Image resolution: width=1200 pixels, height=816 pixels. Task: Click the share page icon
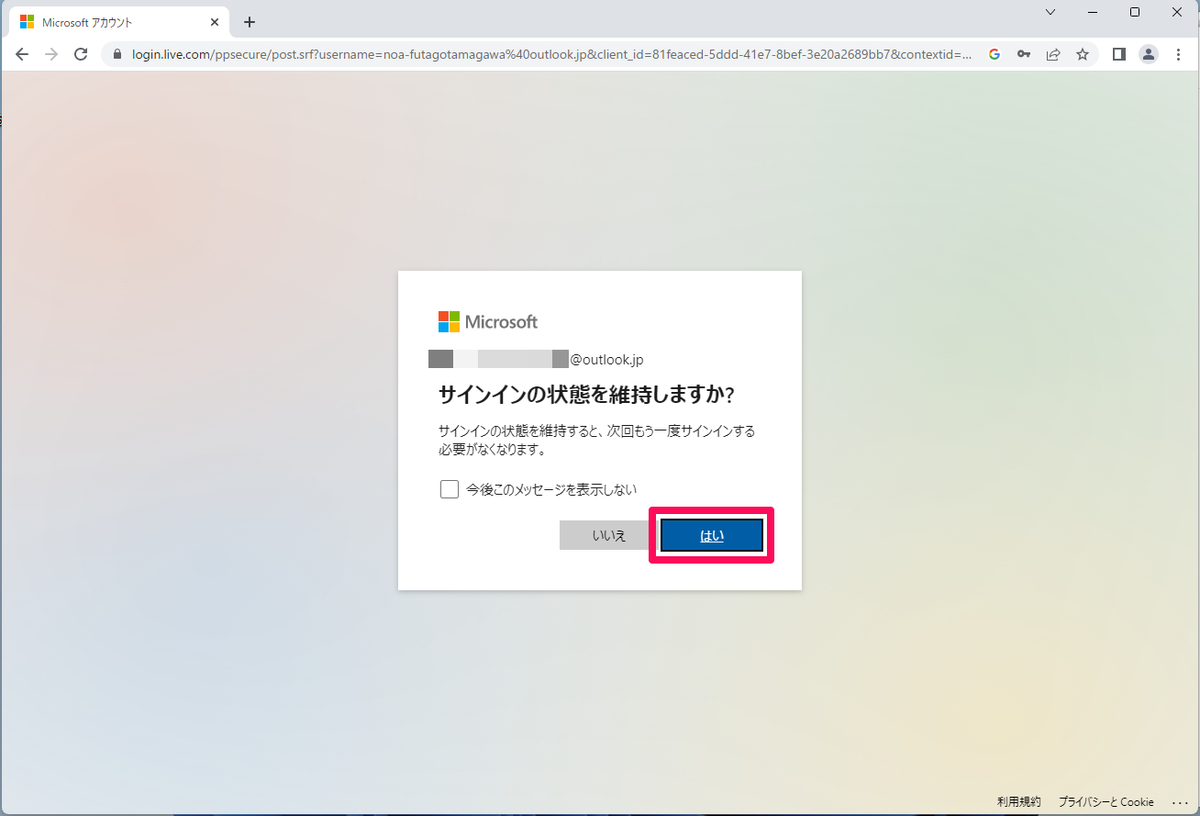1053,54
